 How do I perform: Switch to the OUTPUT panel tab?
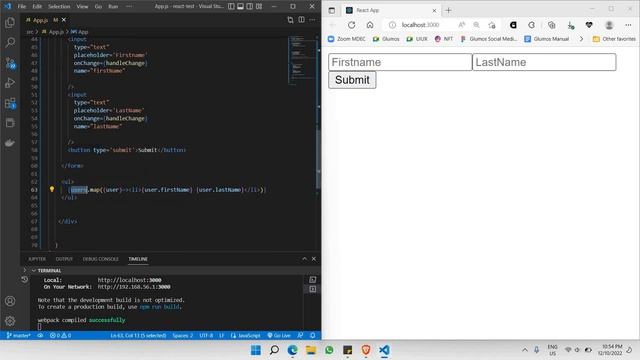click(x=64, y=259)
